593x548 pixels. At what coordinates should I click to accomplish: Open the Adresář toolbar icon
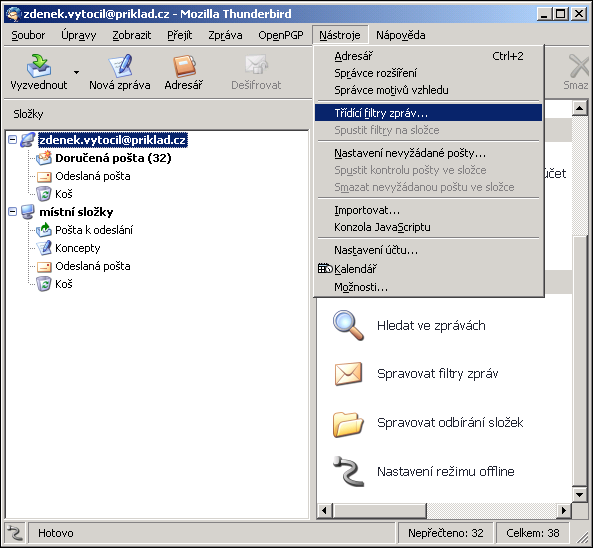(x=184, y=65)
